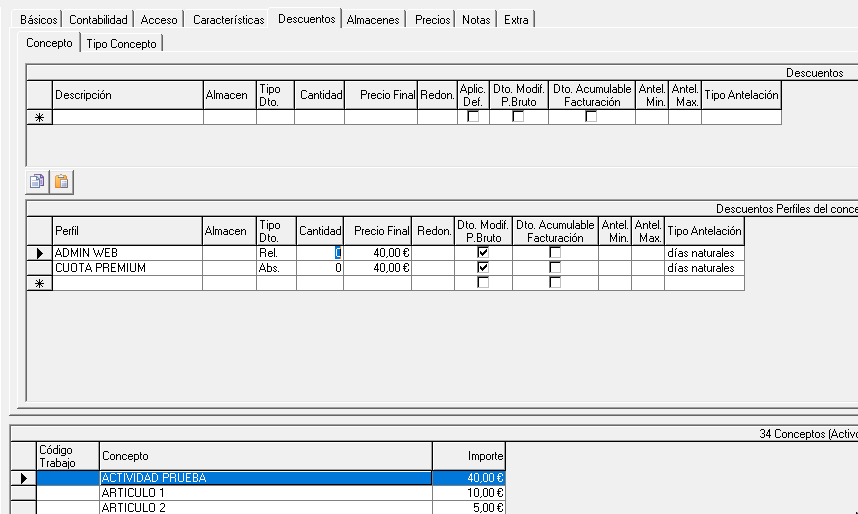This screenshot has width=858, height=514.
Task: Toggle Dto. Acumulable Facturación in new profile row
Action: tap(555, 282)
